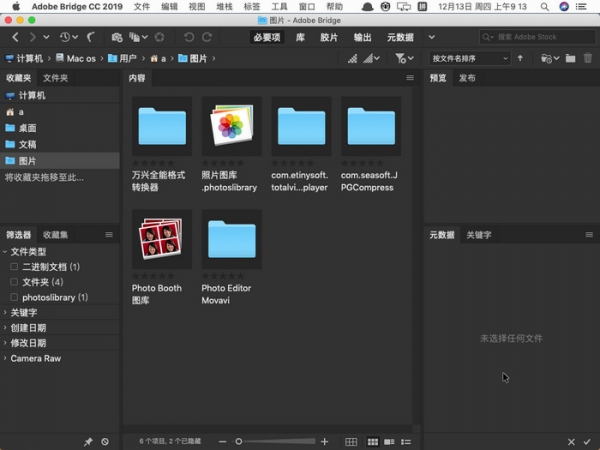Screen dimensions: 600x450
Task: Select the 库 workspace
Action: click(300, 37)
